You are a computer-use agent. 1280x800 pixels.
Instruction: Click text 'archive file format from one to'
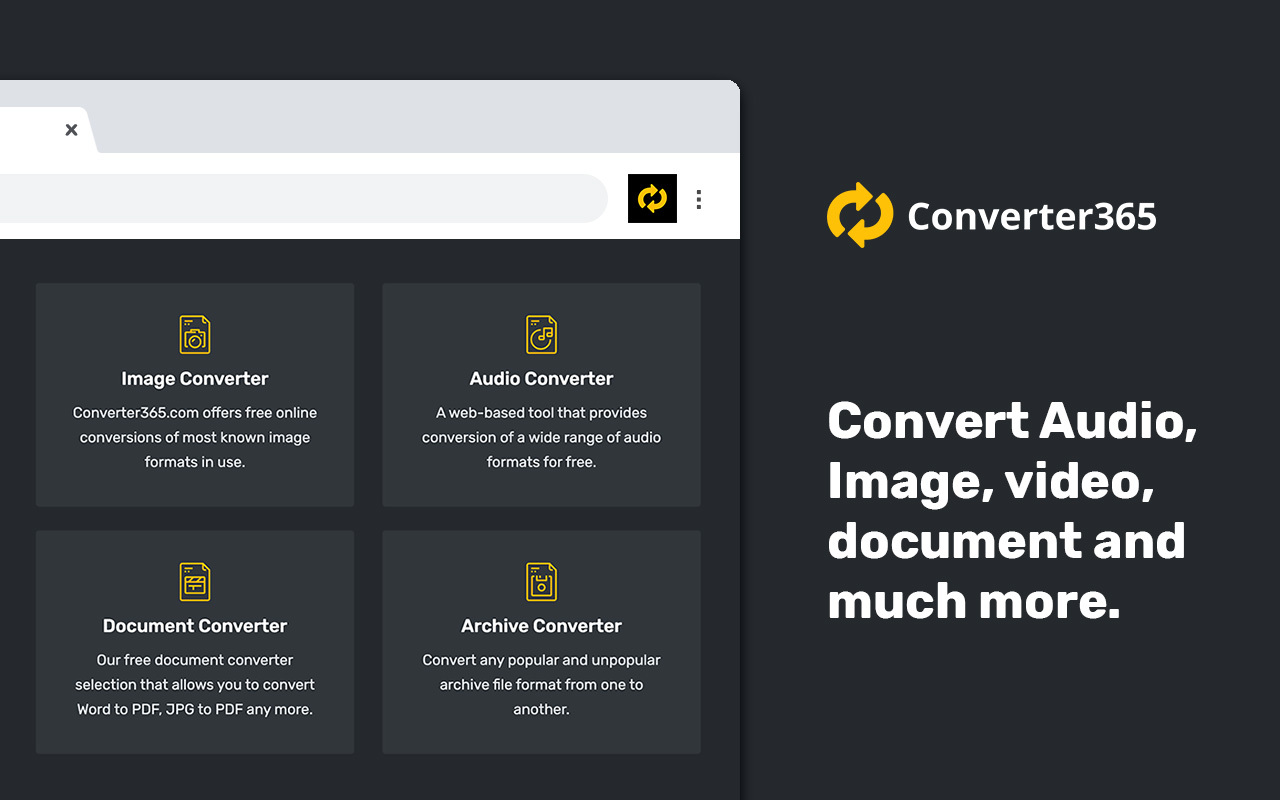[541, 685]
